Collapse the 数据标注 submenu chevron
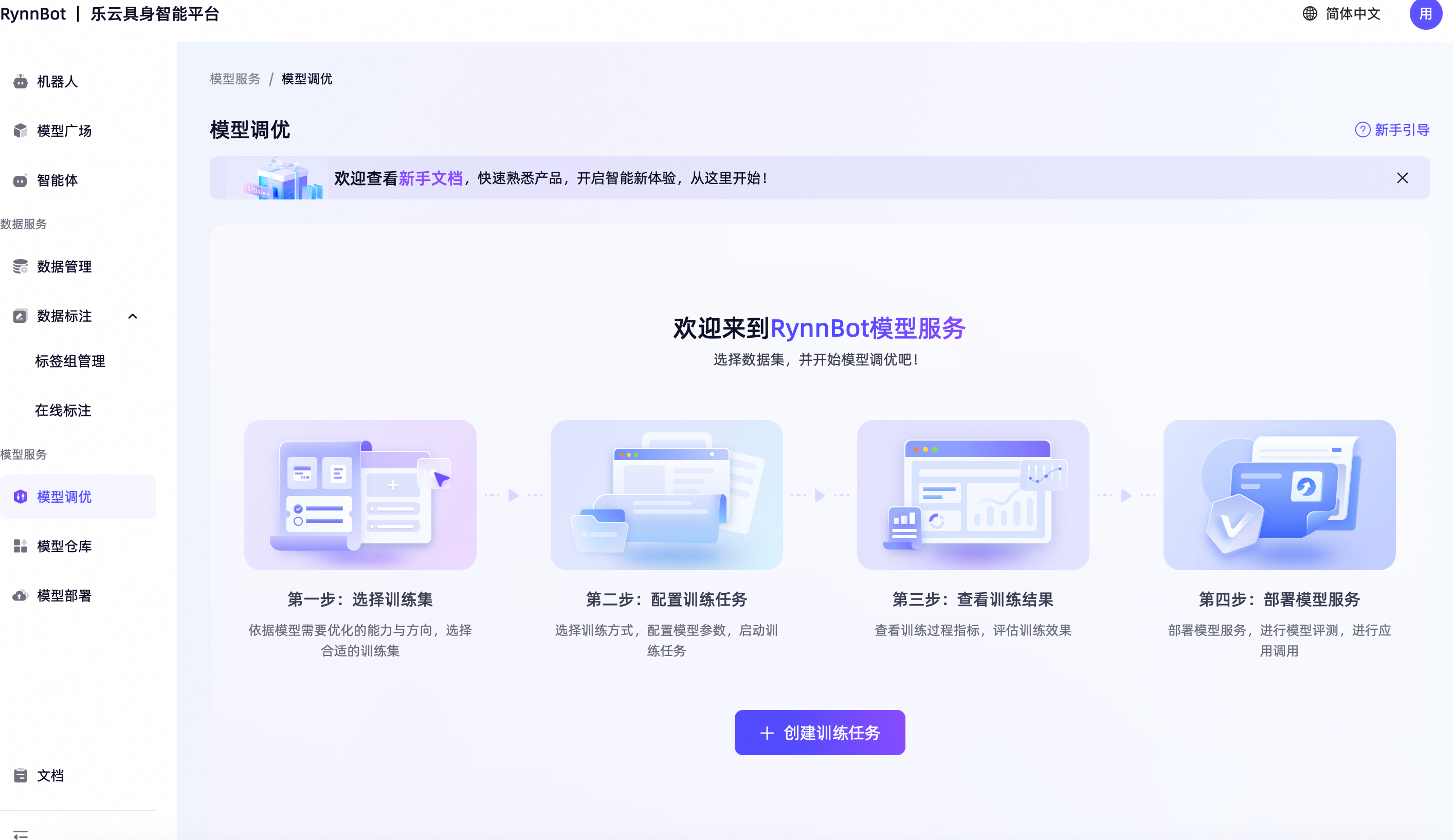Image resolution: width=1453 pixels, height=840 pixels. (x=133, y=316)
